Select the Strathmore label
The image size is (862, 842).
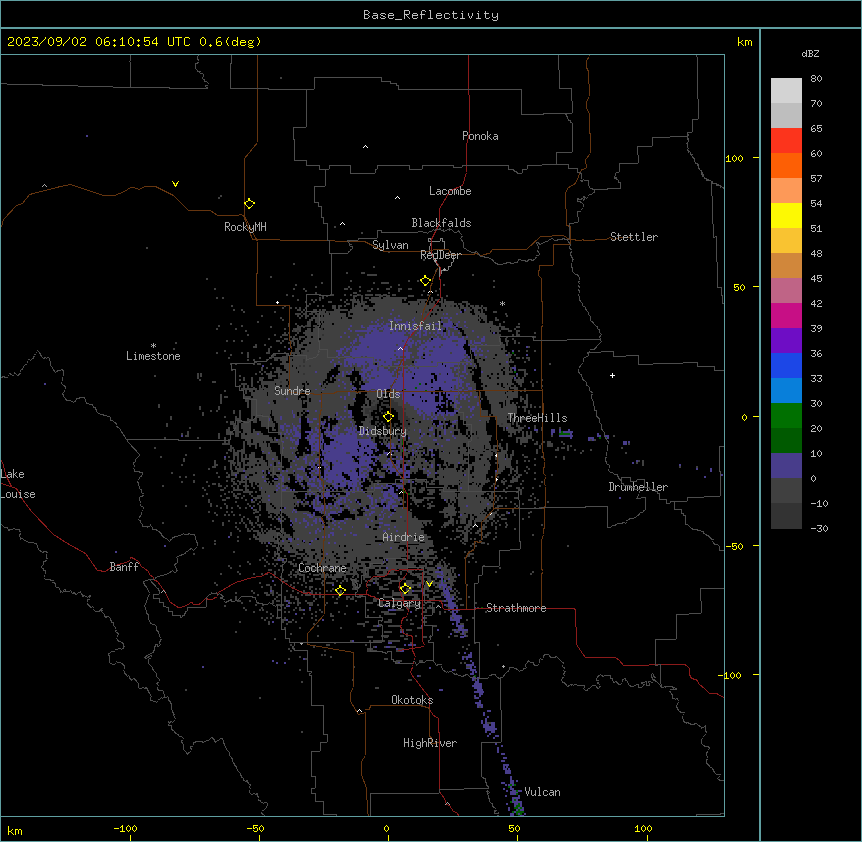(x=516, y=608)
